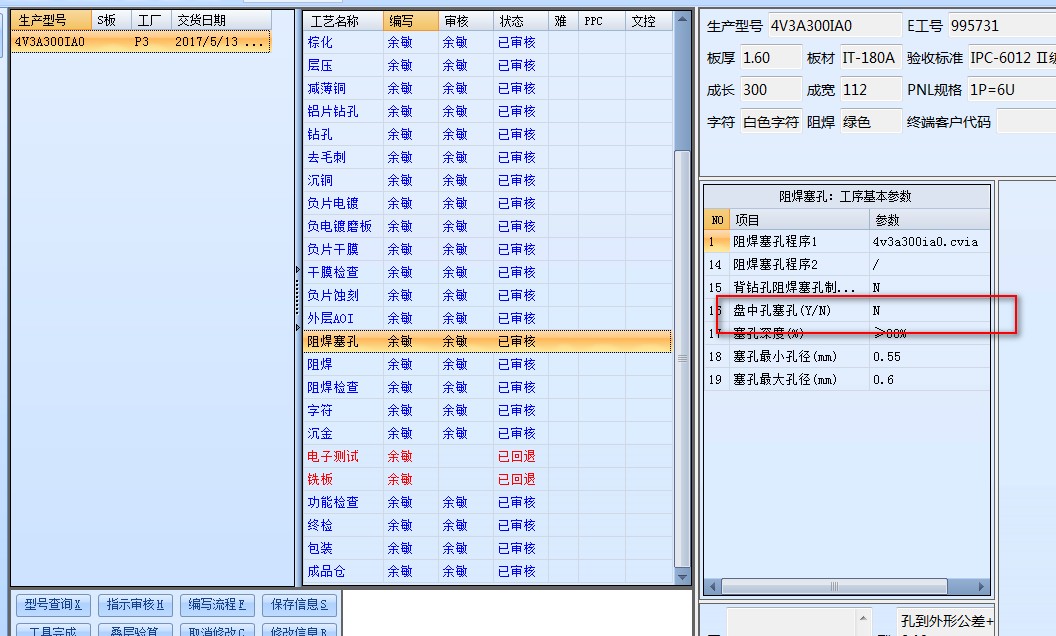Image resolution: width=1056 pixels, height=636 pixels.
Task: Click the process list vertical scrollbar thumb
Action: point(682,358)
